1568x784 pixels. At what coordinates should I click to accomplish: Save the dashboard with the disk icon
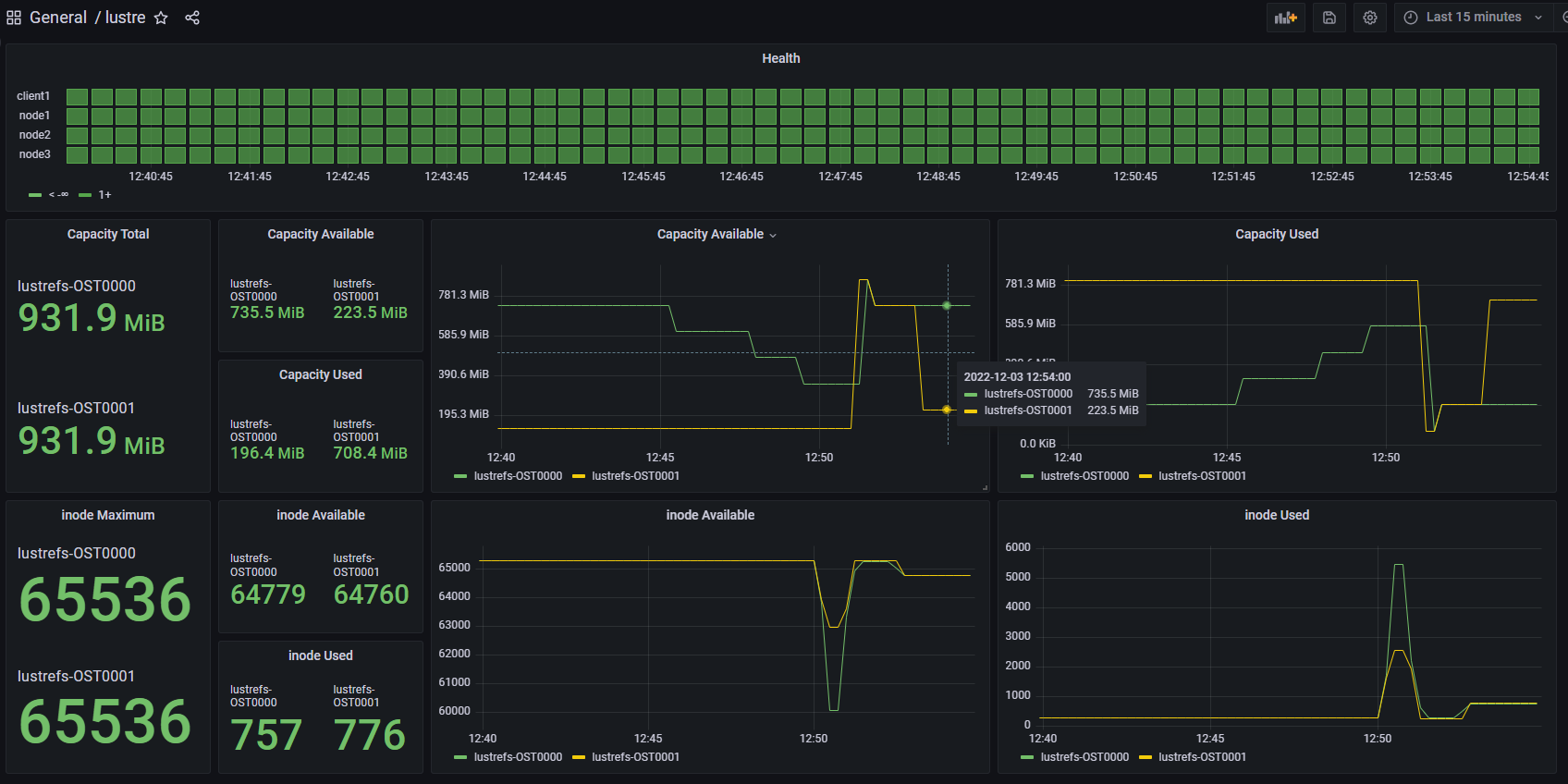1329,18
